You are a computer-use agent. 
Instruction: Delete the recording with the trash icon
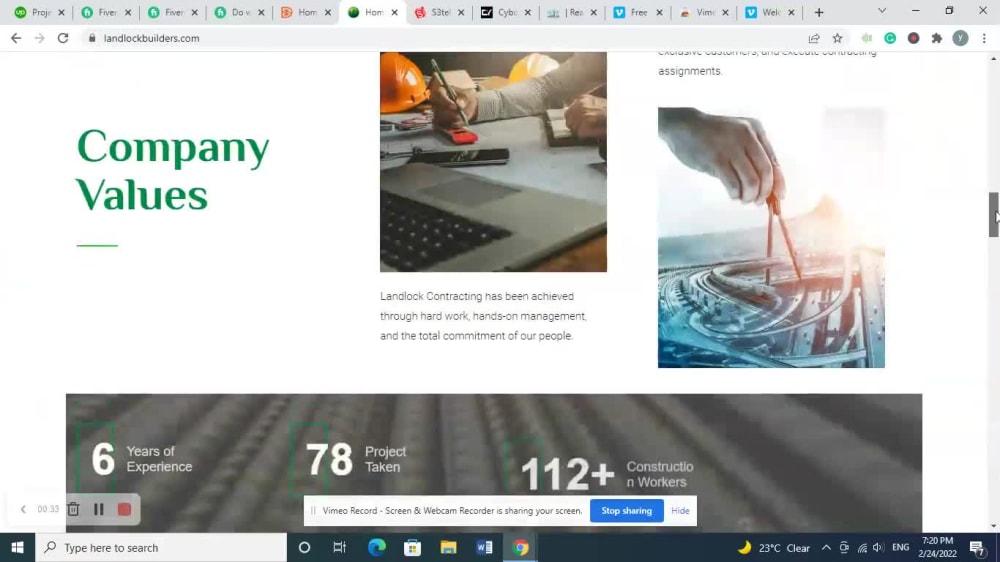click(x=73, y=509)
